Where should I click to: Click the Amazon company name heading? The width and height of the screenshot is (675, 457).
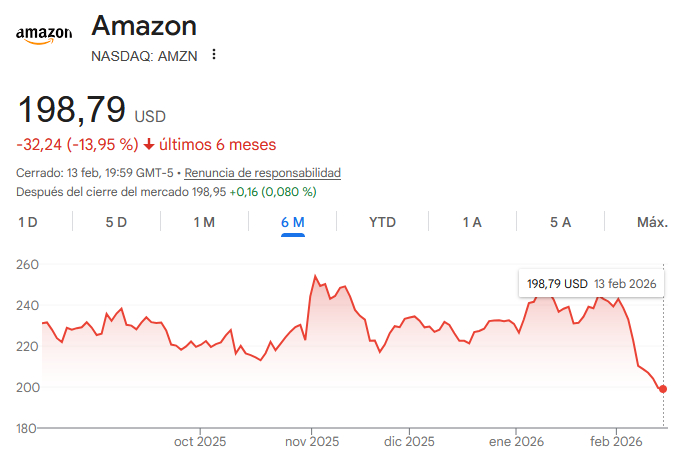pos(144,26)
